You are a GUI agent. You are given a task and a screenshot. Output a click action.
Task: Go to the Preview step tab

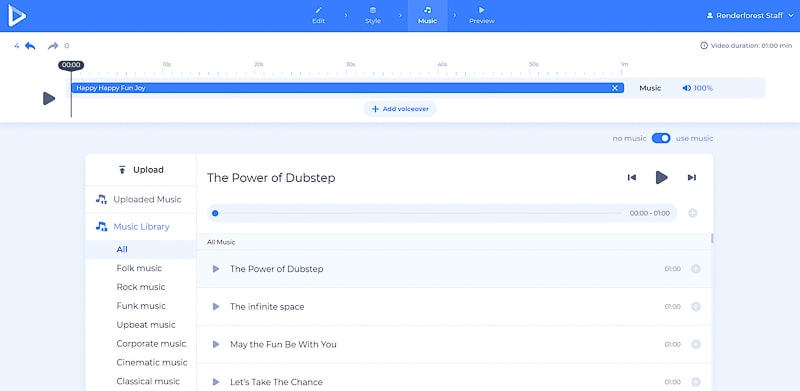tap(482, 16)
